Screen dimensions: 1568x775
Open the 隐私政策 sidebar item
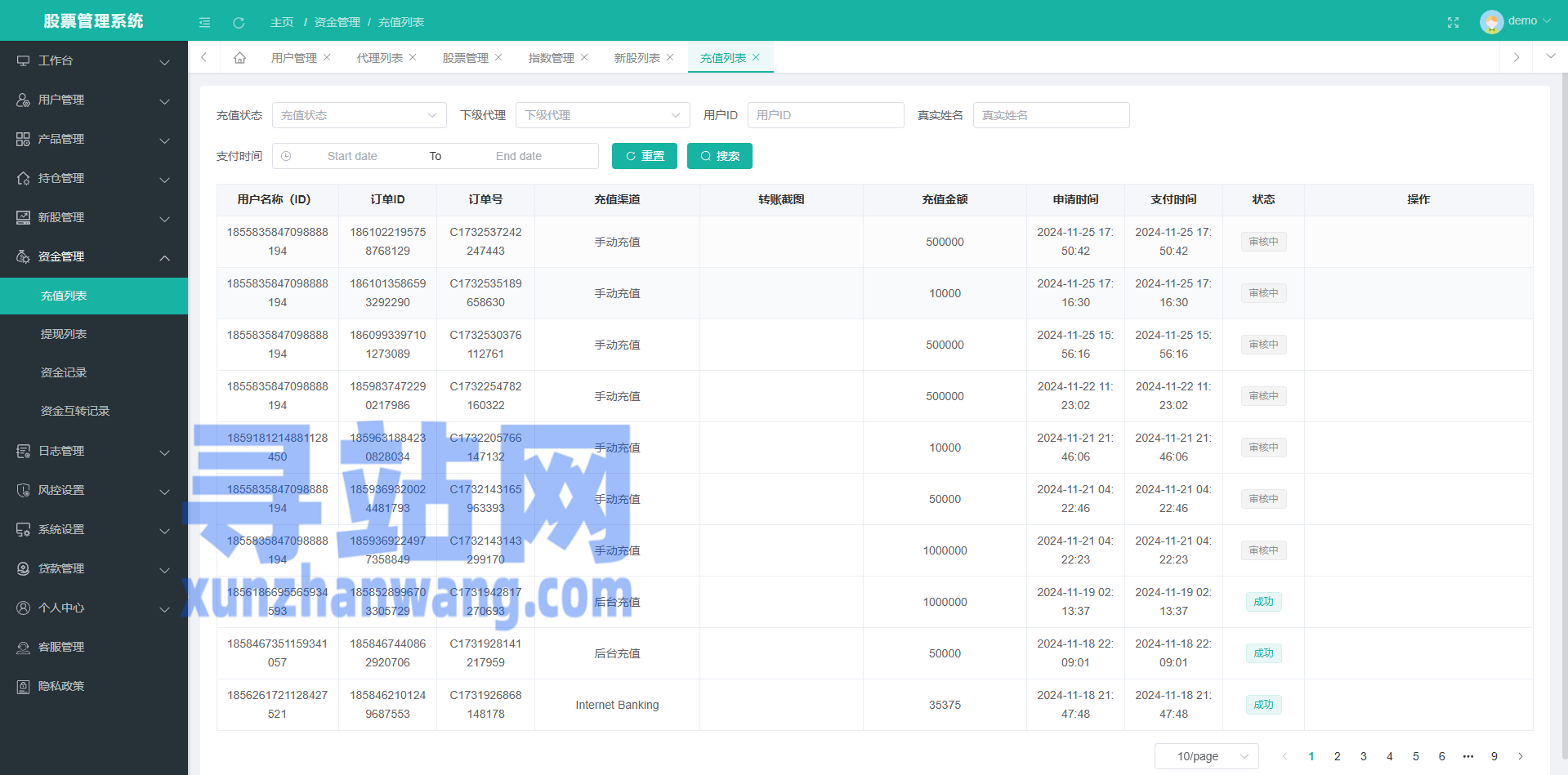click(x=61, y=686)
